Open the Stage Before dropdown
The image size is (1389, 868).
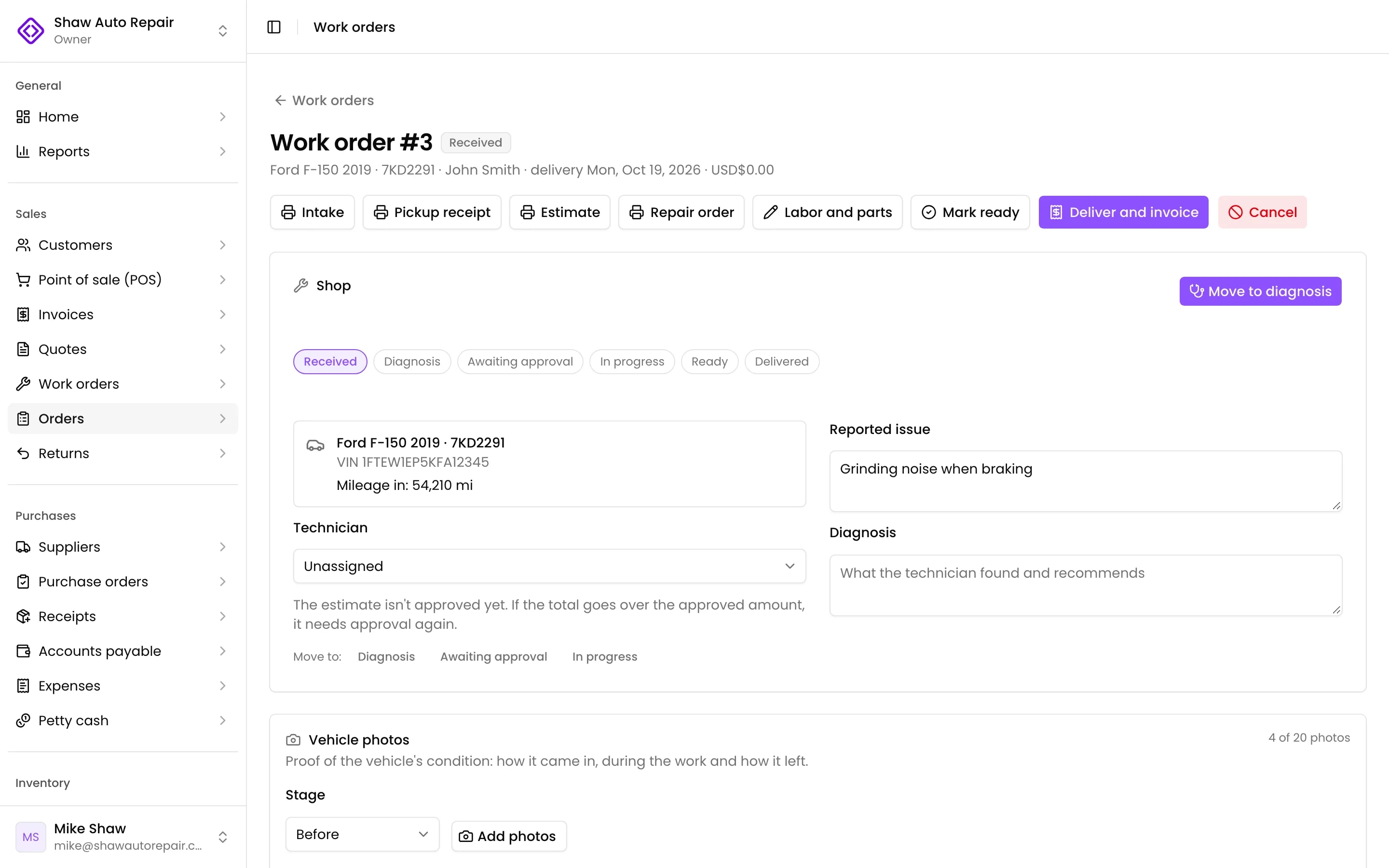[362, 834]
